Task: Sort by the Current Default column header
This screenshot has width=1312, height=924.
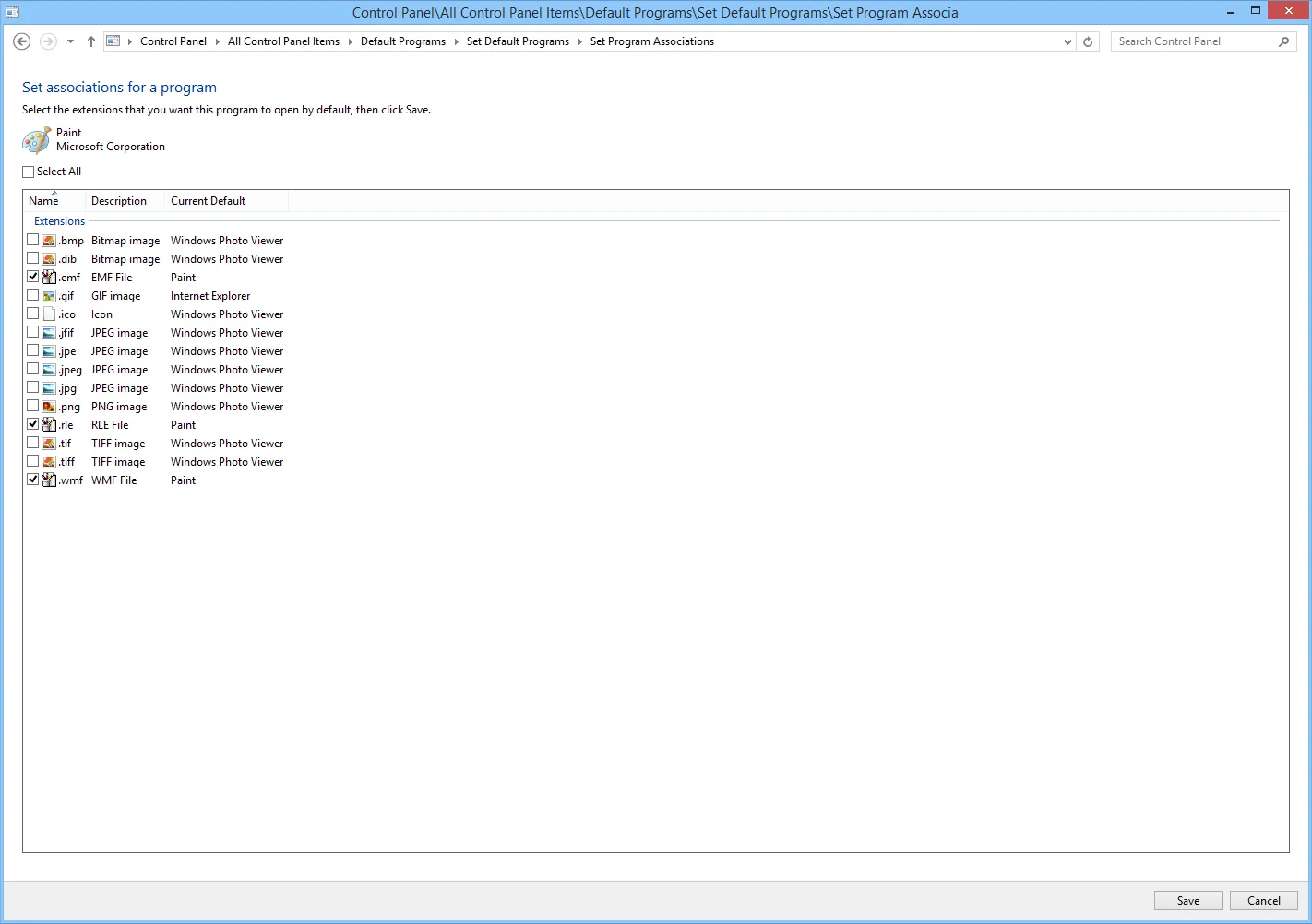Action: tap(227, 201)
